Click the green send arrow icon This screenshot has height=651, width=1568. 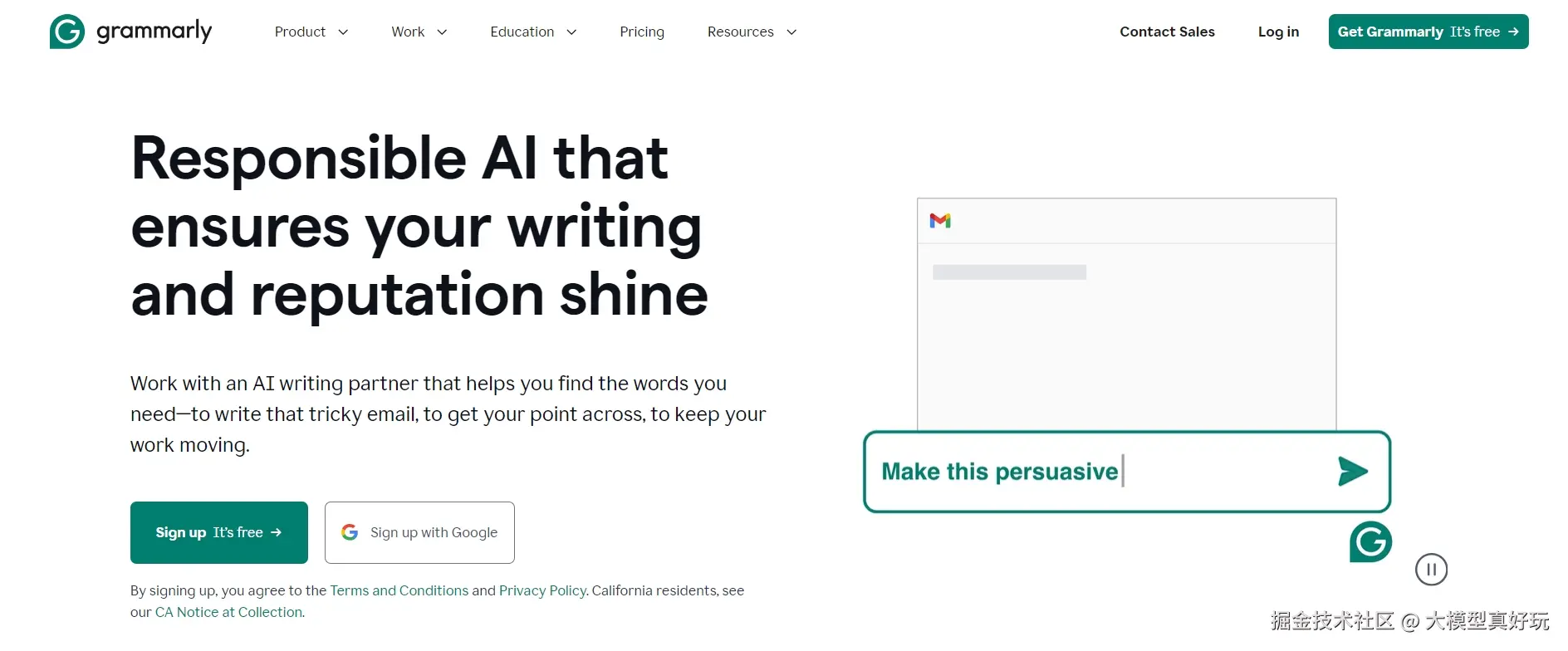[1353, 472]
